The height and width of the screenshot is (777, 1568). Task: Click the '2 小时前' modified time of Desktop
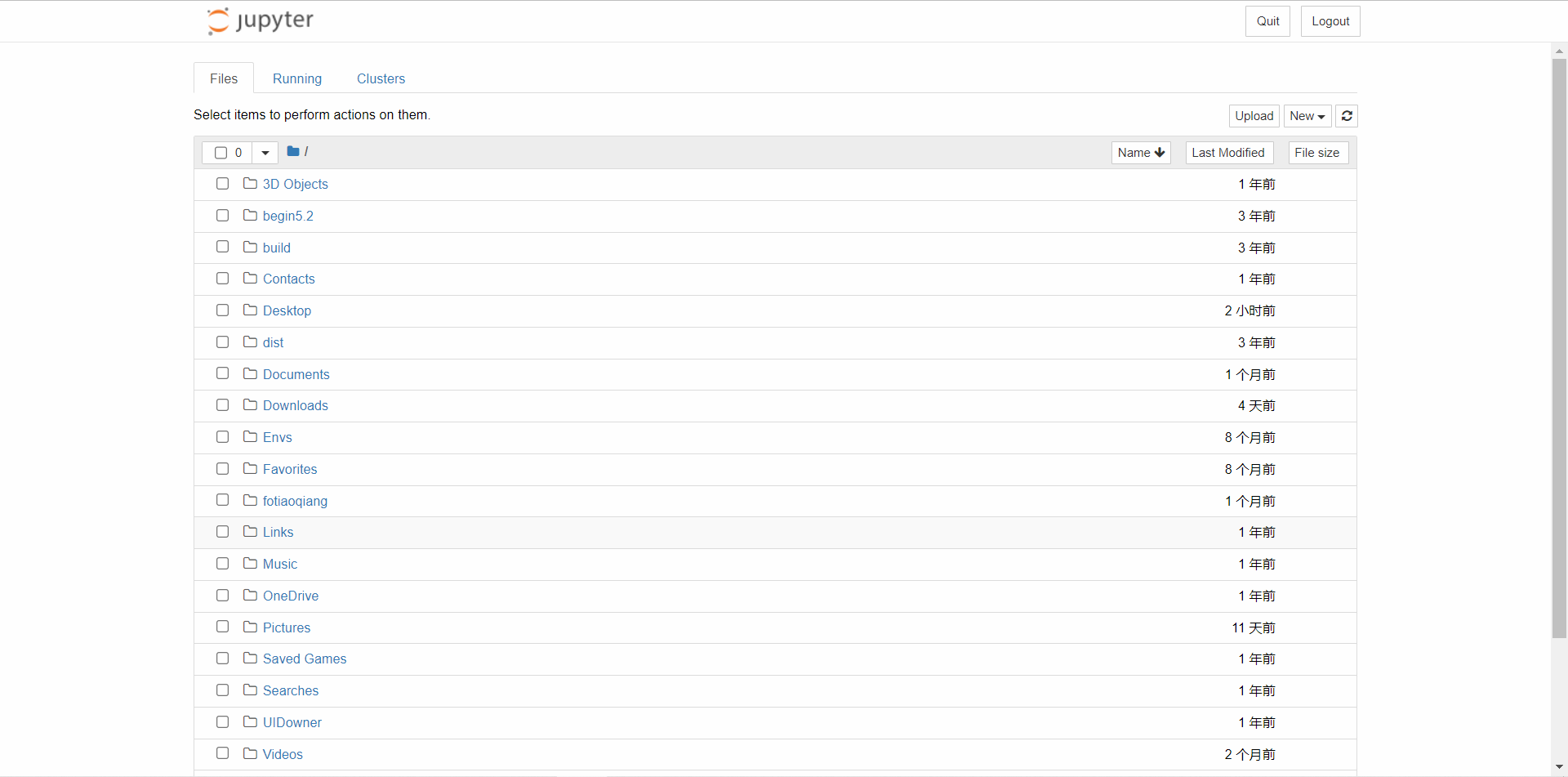(1249, 311)
